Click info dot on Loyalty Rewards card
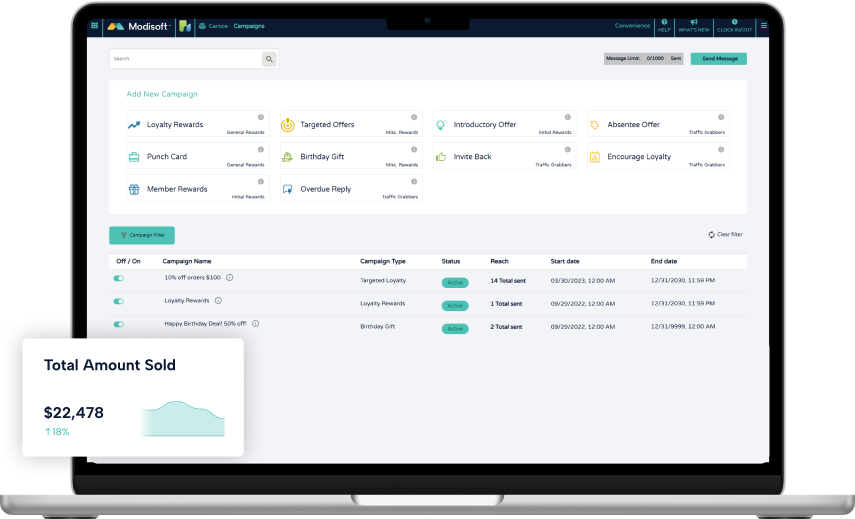The height and width of the screenshot is (519, 855). point(261,117)
